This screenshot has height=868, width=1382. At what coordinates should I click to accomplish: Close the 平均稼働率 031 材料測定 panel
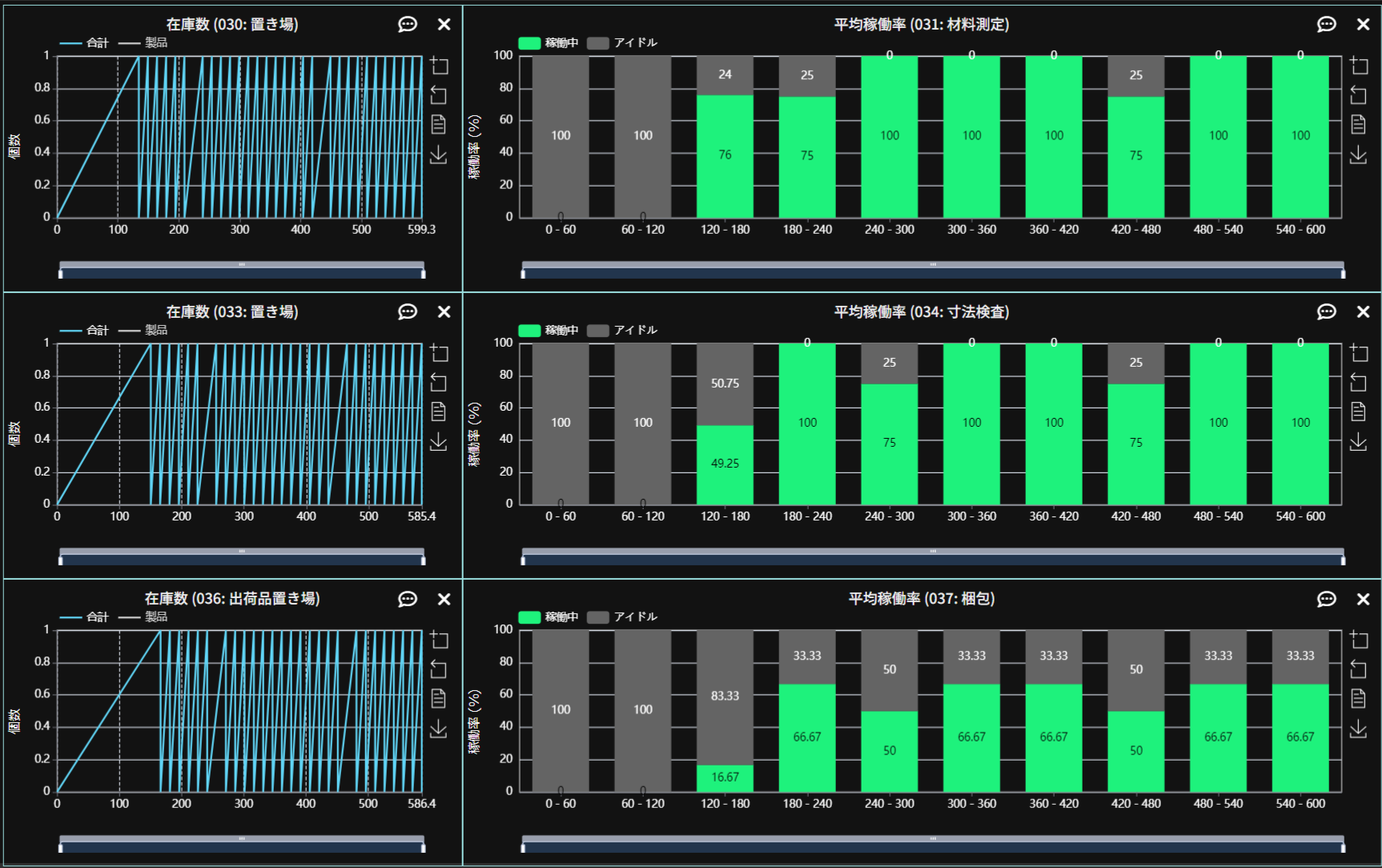pos(1363,25)
